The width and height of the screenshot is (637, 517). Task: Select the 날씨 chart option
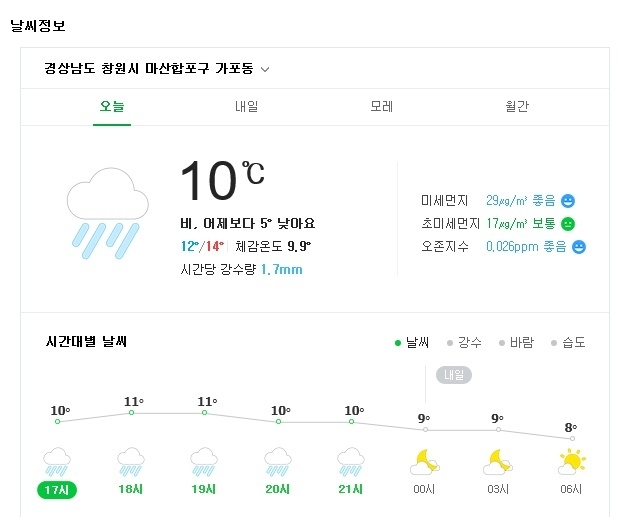point(412,343)
